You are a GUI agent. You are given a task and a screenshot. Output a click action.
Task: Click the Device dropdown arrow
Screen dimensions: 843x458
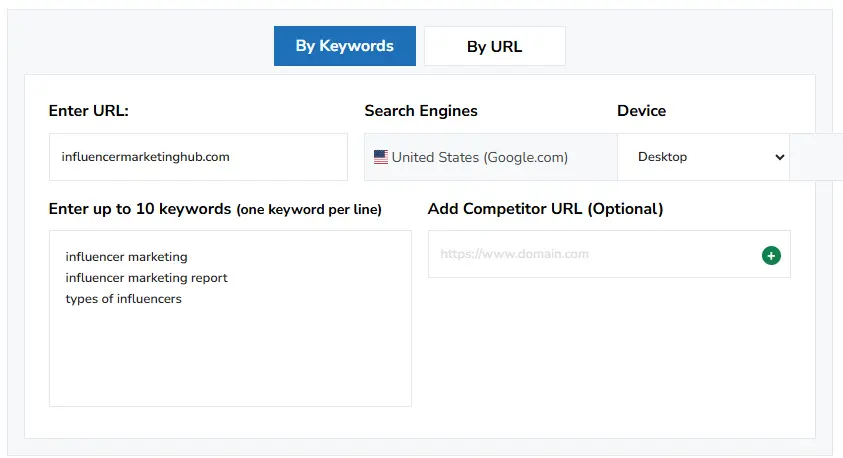[779, 157]
